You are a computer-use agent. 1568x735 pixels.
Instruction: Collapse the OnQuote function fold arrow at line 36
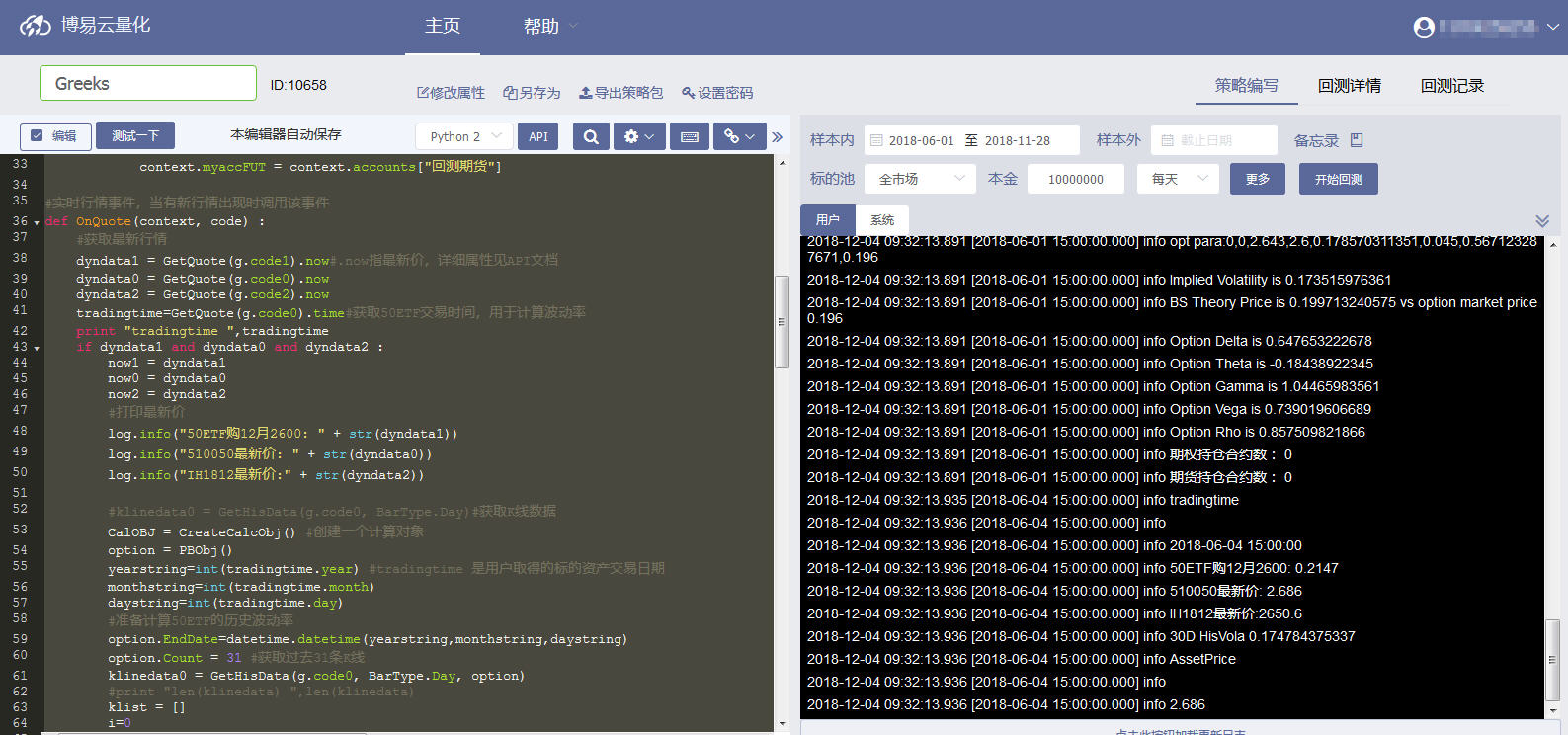(37, 223)
